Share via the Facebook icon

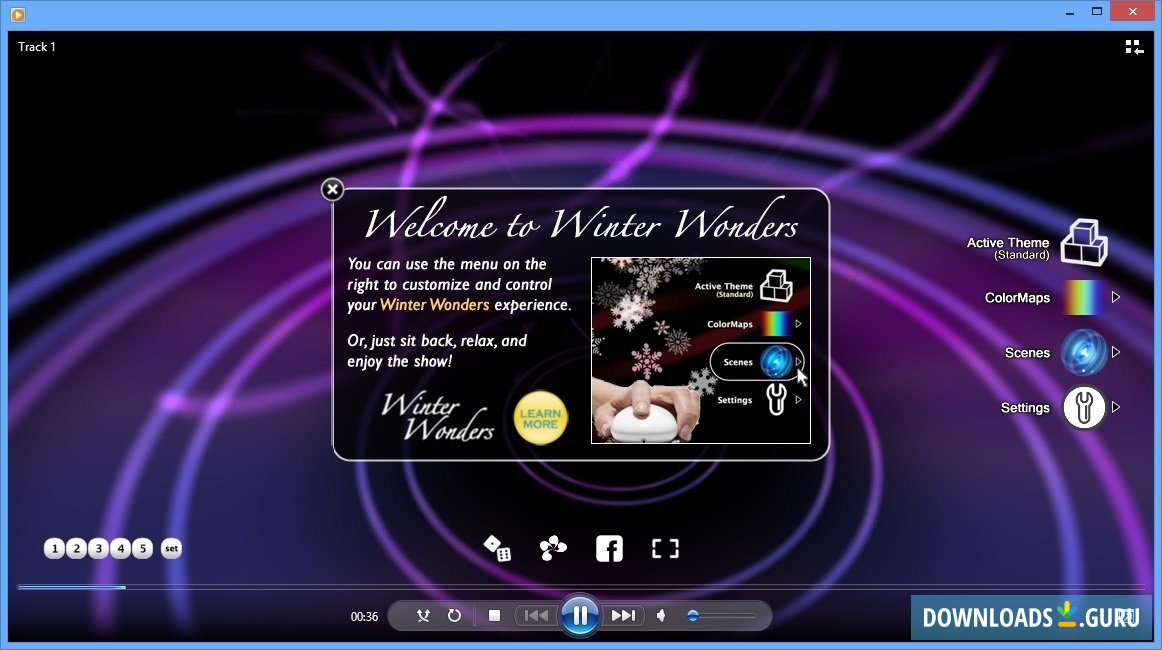click(609, 548)
